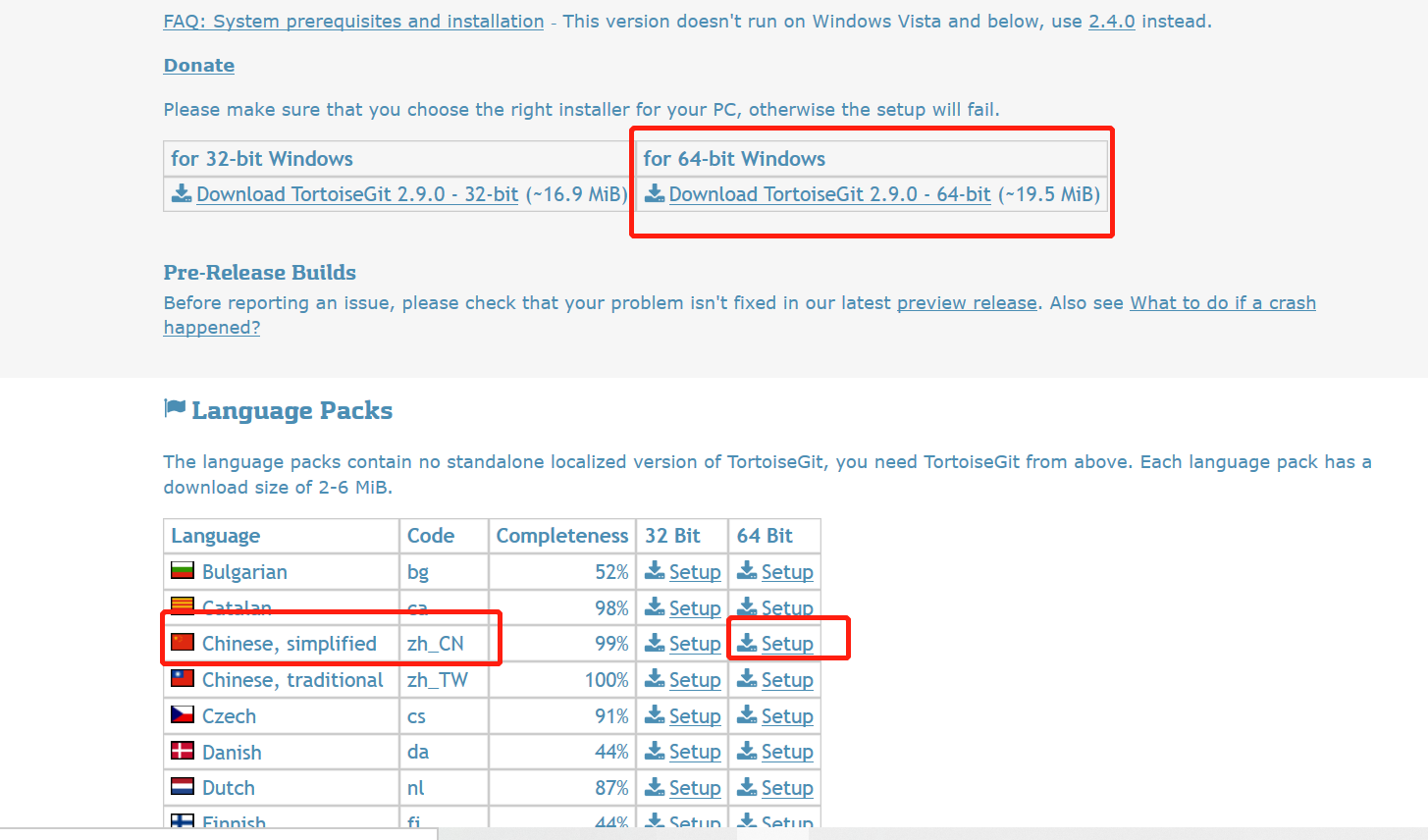Click Chinese simplified 64 Bit download icon
The height and width of the screenshot is (840, 1428).
pyautogui.click(x=747, y=643)
